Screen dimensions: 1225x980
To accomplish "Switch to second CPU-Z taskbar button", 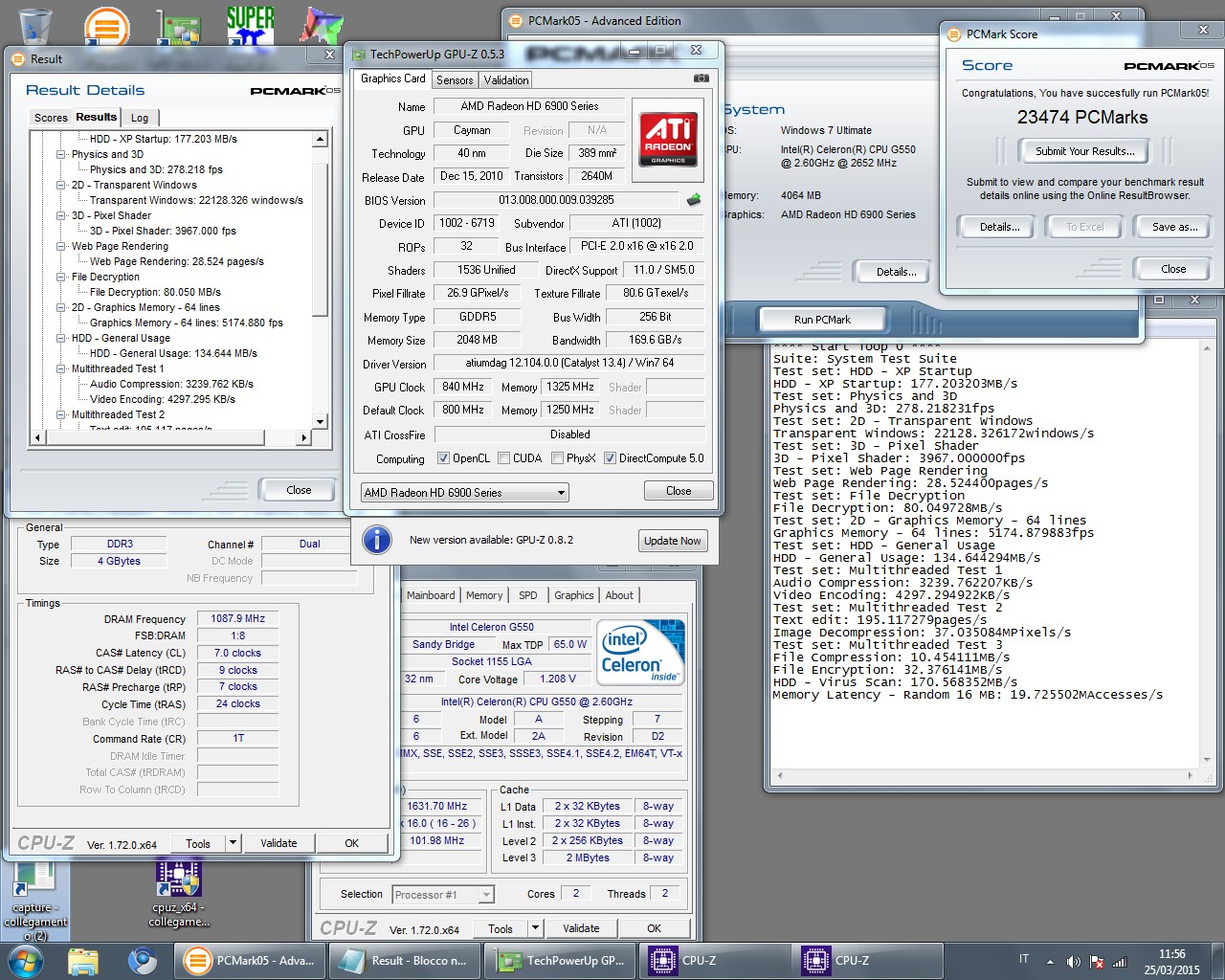I will coord(869,961).
